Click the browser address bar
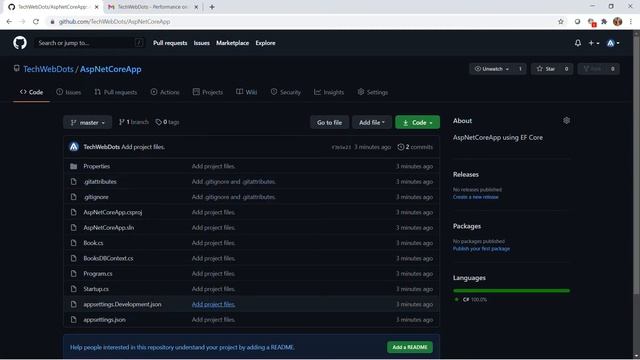 [302, 22]
